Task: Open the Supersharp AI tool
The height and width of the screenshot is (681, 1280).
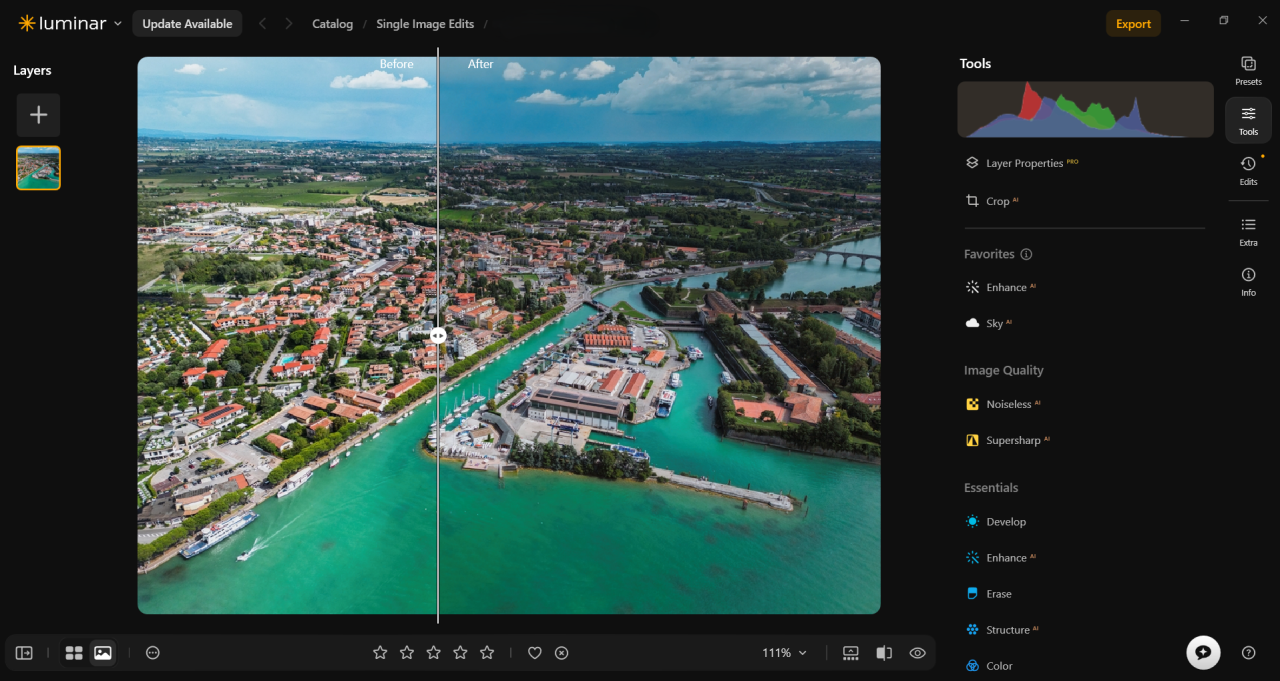Action: pyautogui.click(x=1007, y=440)
